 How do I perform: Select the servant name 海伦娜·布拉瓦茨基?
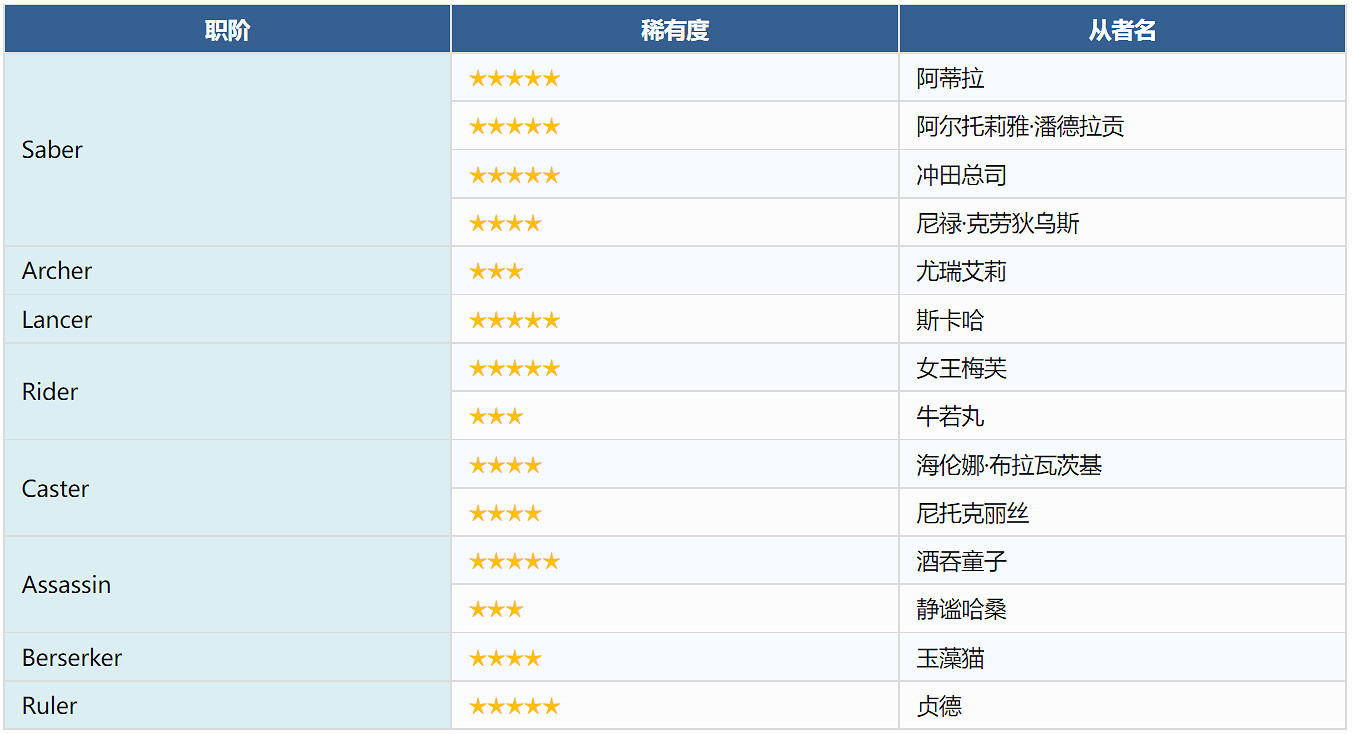tap(1009, 465)
